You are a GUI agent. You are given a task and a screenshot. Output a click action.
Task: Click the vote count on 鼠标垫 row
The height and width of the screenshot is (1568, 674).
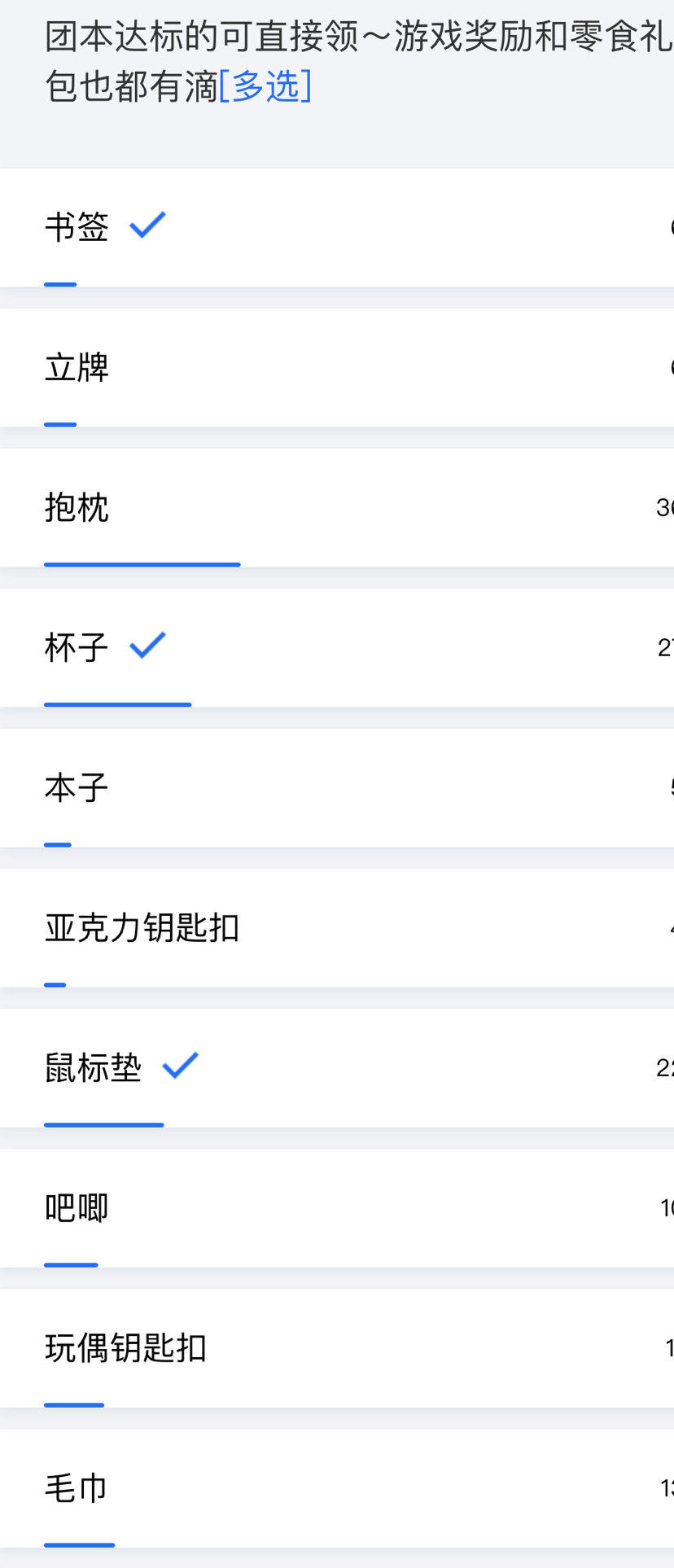click(x=665, y=1067)
